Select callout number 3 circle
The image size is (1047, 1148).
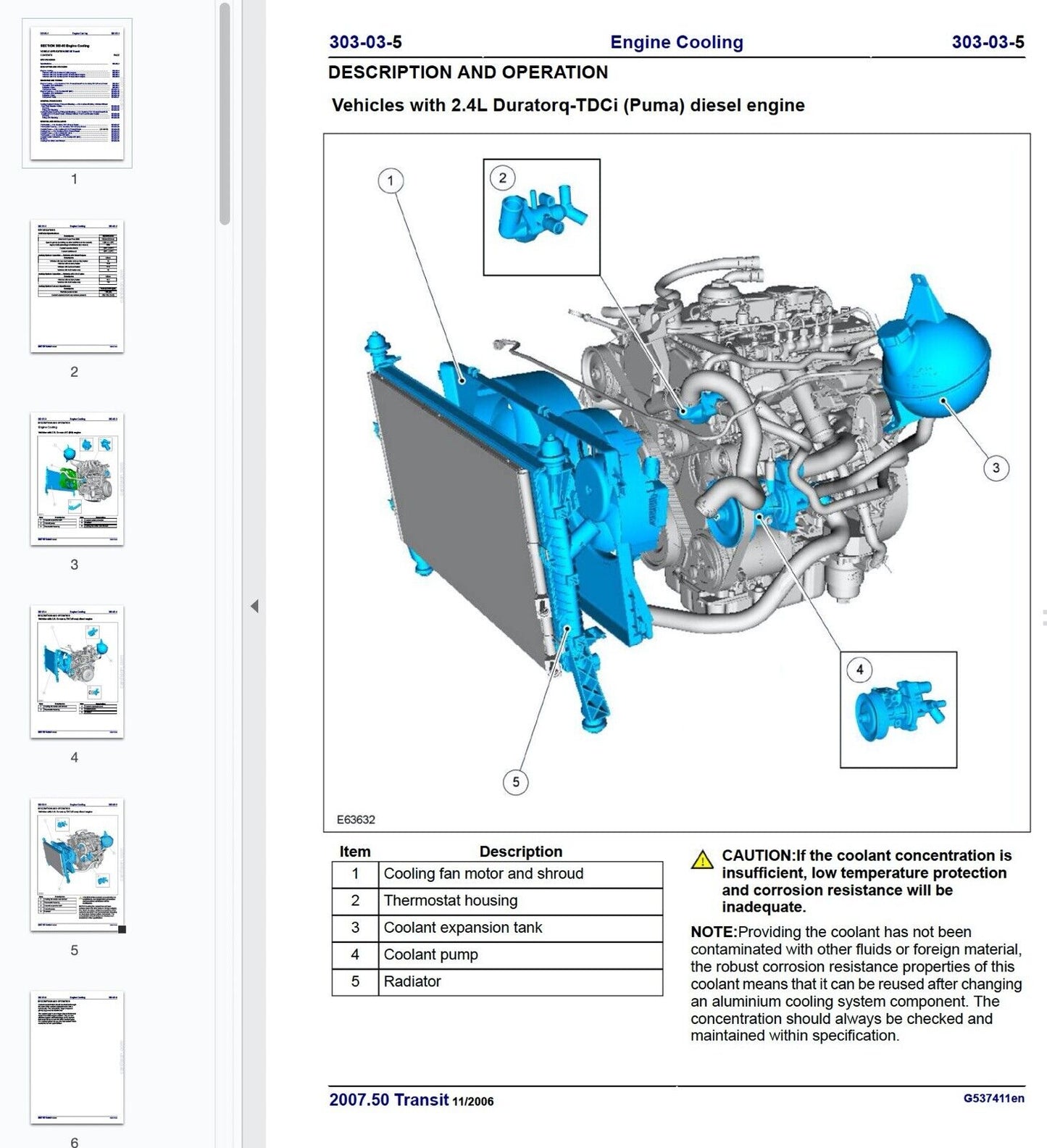coord(996,468)
